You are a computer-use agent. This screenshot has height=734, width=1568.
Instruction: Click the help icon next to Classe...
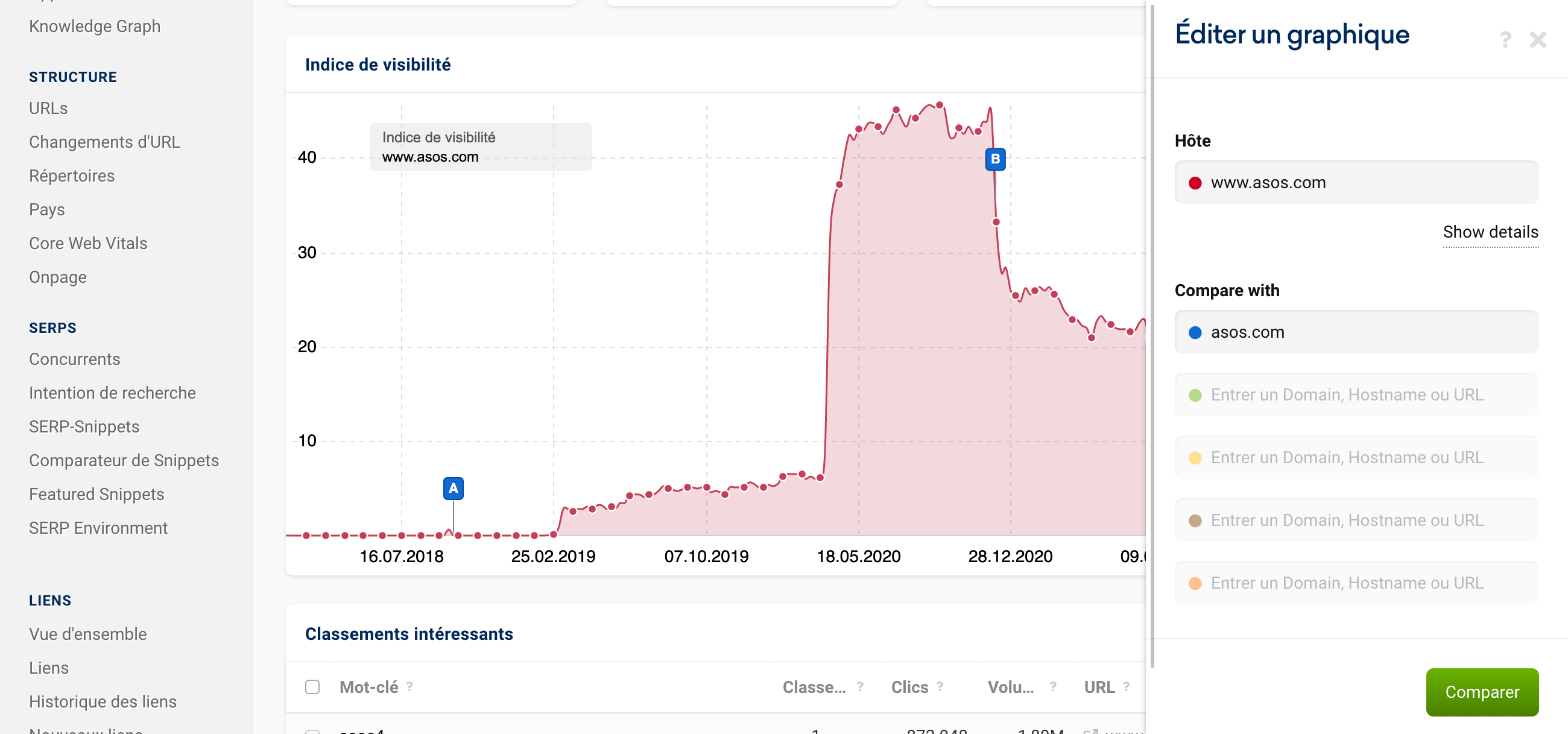pos(860,686)
